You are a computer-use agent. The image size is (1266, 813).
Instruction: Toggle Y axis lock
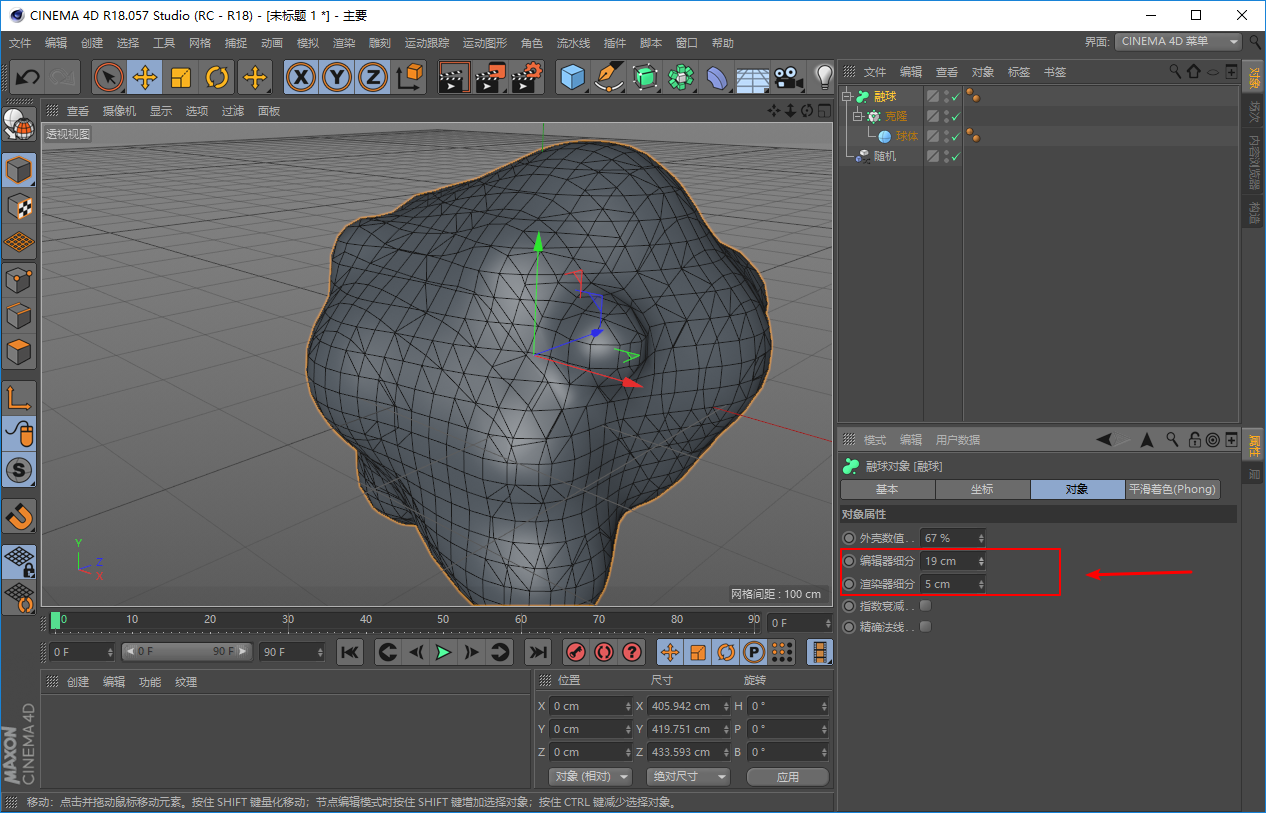pos(337,77)
